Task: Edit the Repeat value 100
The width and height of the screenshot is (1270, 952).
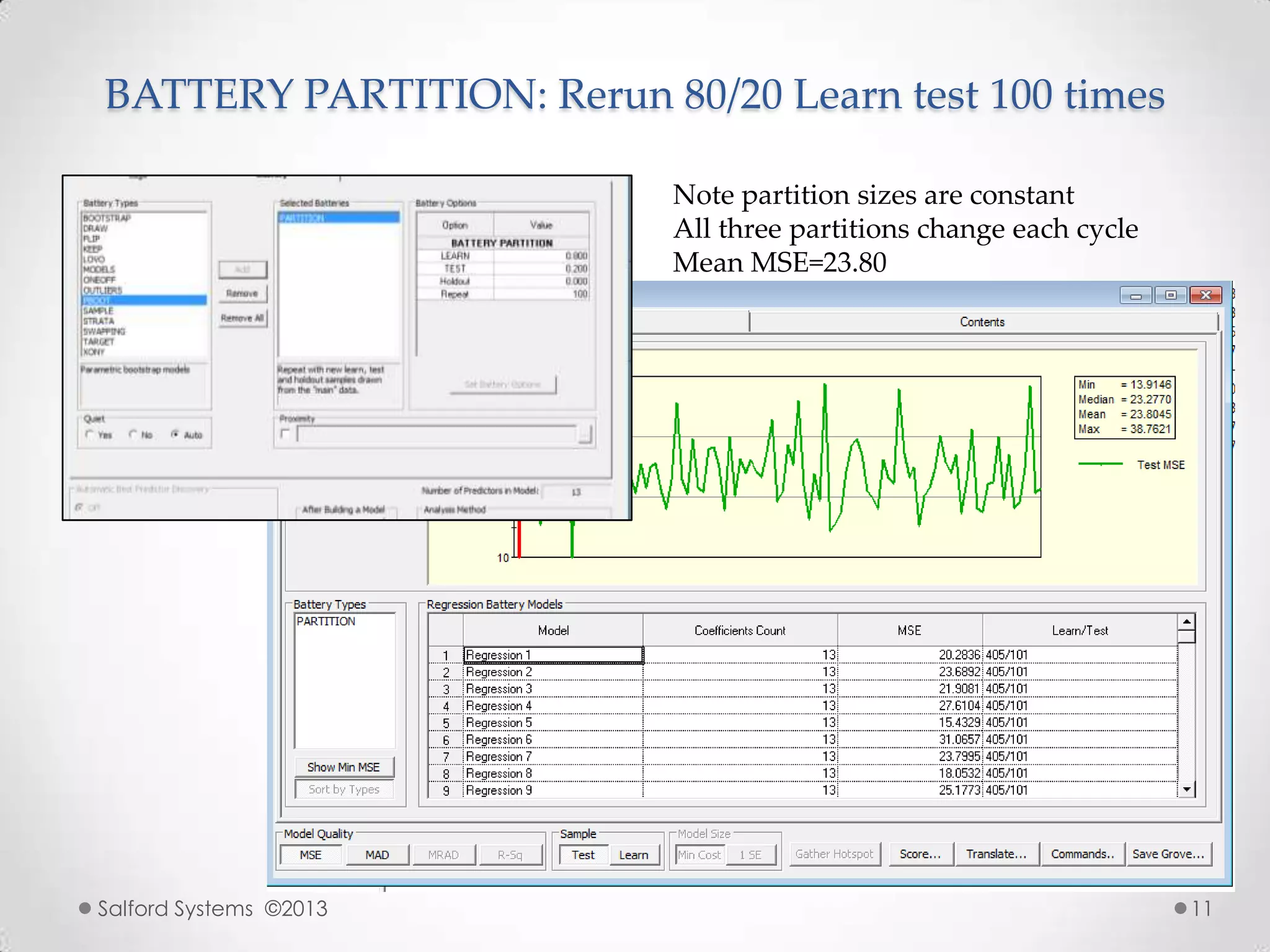Action: click(541, 294)
